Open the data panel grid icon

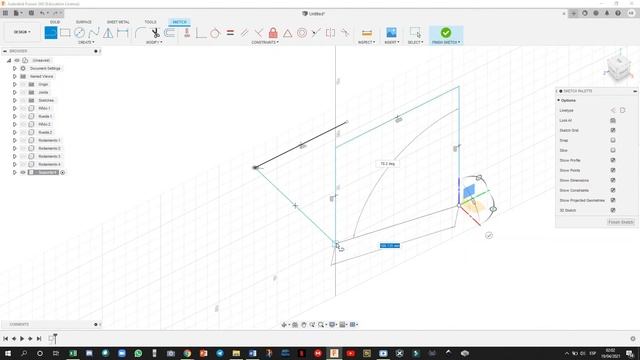click(5, 13)
